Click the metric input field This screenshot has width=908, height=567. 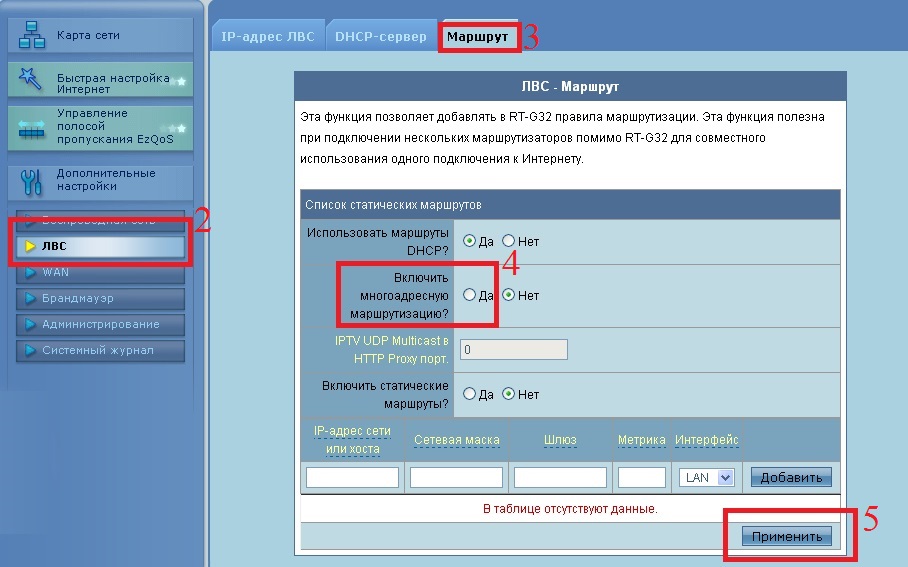(x=642, y=477)
